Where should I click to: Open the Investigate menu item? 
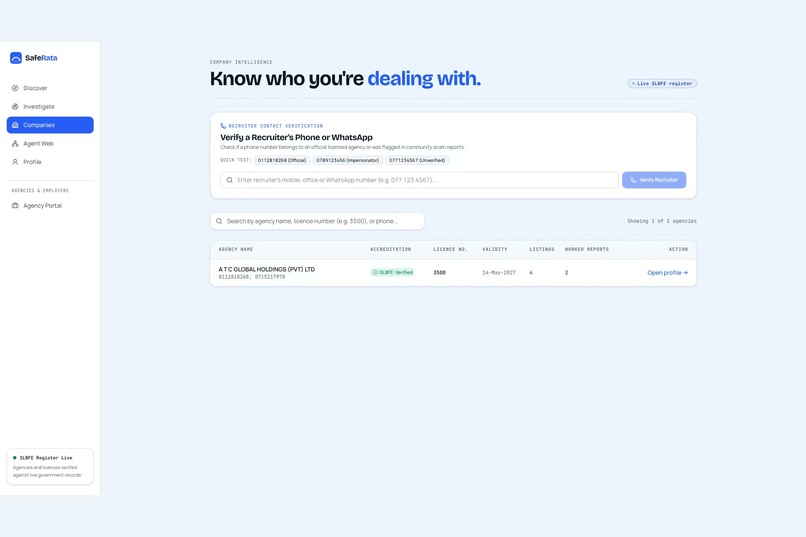pyautogui.click(x=50, y=107)
